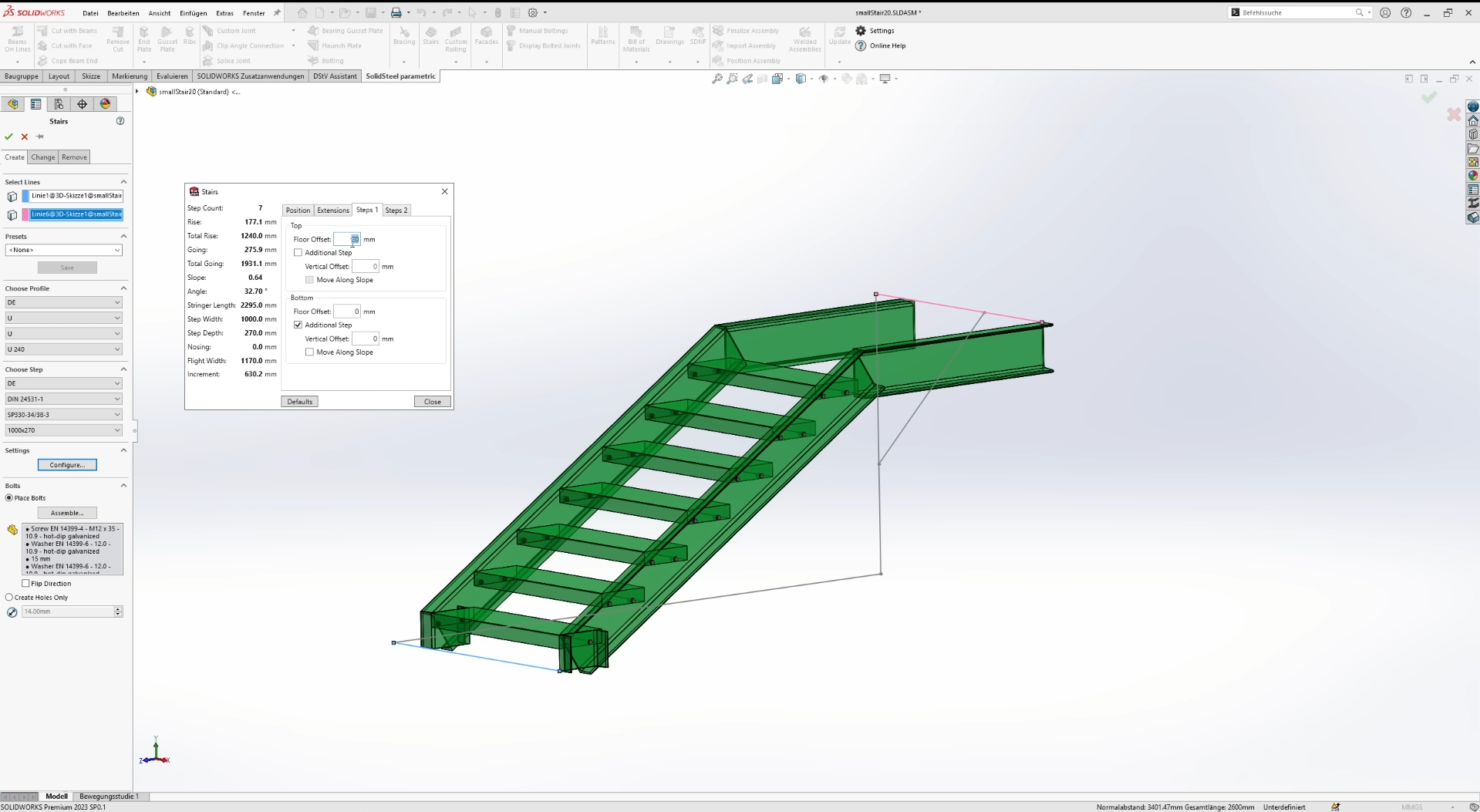Image resolution: width=1480 pixels, height=812 pixels.
Task: Select the Bracing tool
Action: [x=404, y=35]
